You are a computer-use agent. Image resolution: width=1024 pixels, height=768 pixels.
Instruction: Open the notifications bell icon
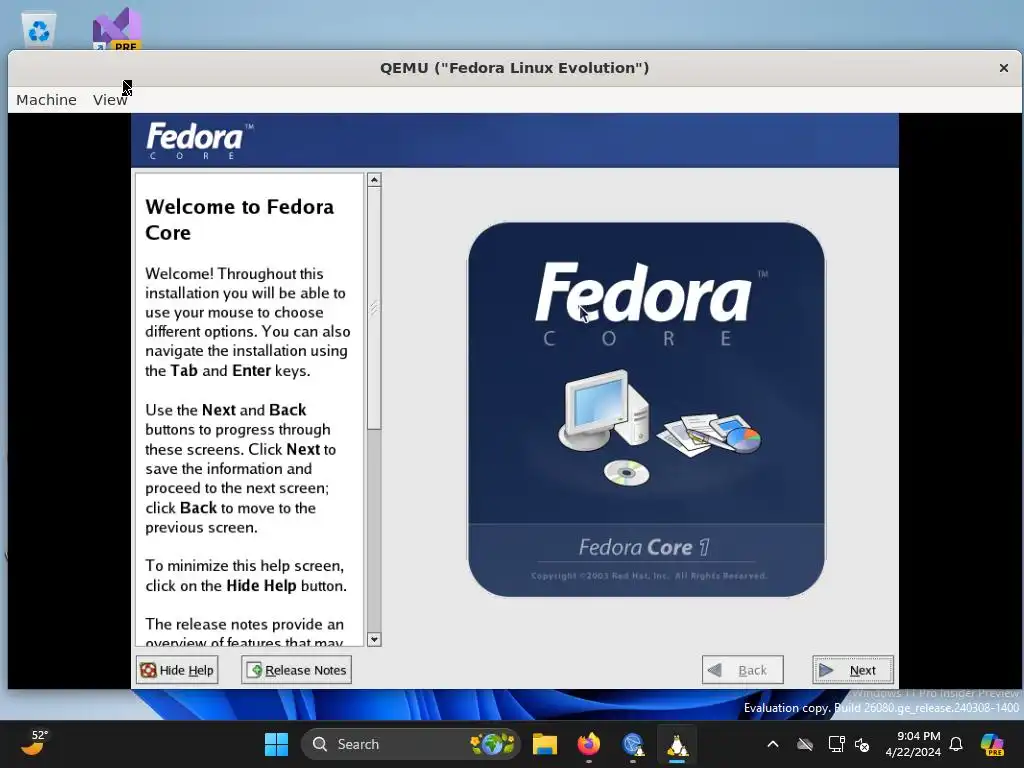[x=956, y=744]
